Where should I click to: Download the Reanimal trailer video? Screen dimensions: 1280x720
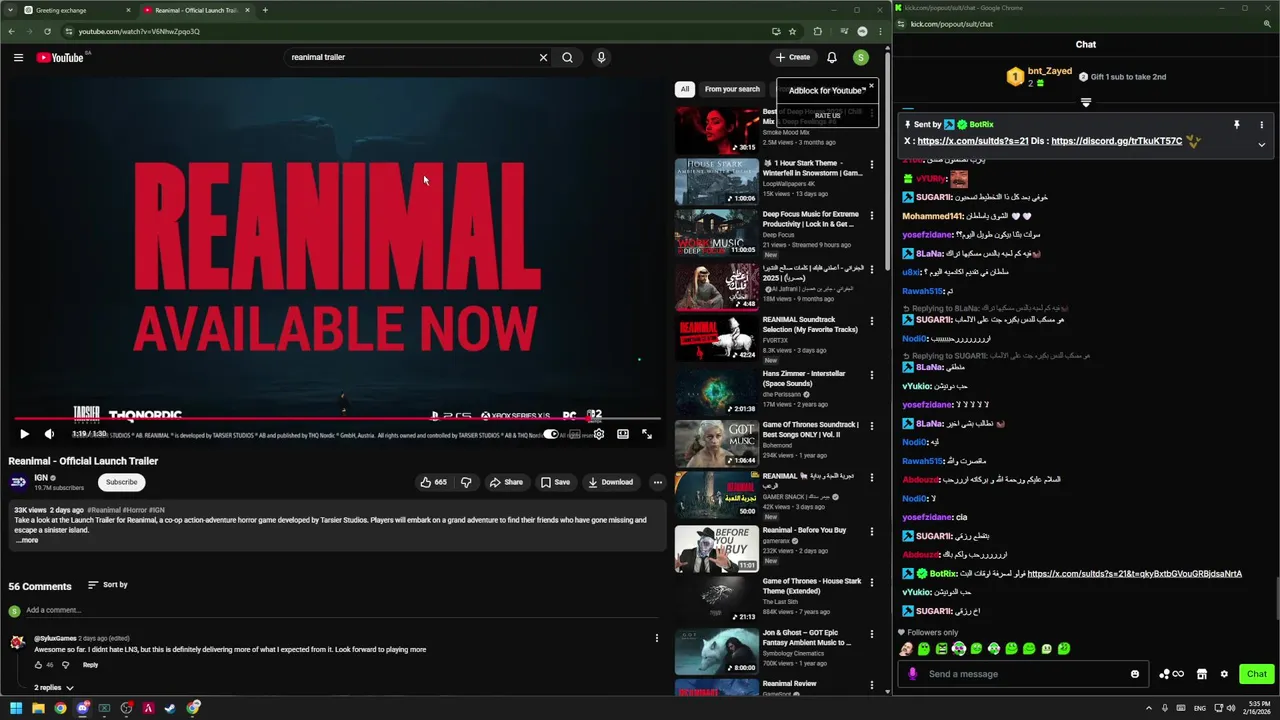(x=610, y=482)
